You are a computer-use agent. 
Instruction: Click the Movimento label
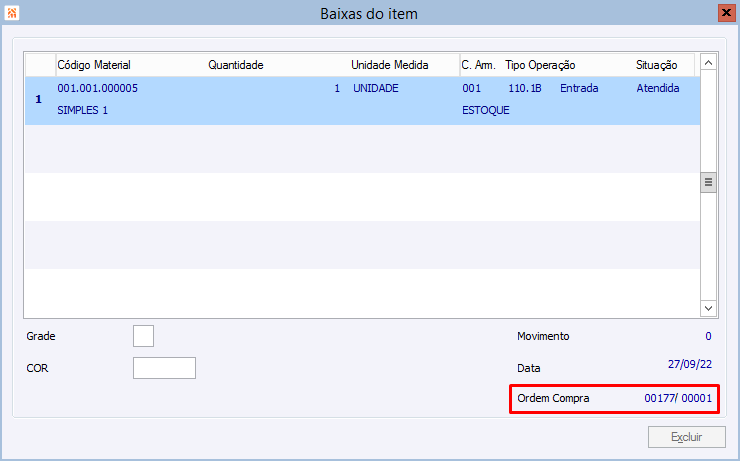(x=543, y=336)
